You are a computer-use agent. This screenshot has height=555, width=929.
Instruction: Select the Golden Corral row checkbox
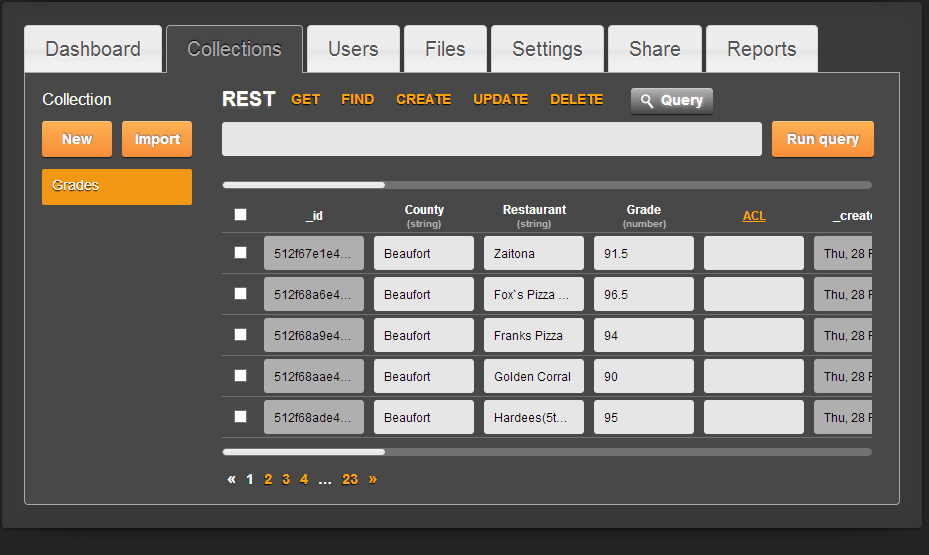240,376
